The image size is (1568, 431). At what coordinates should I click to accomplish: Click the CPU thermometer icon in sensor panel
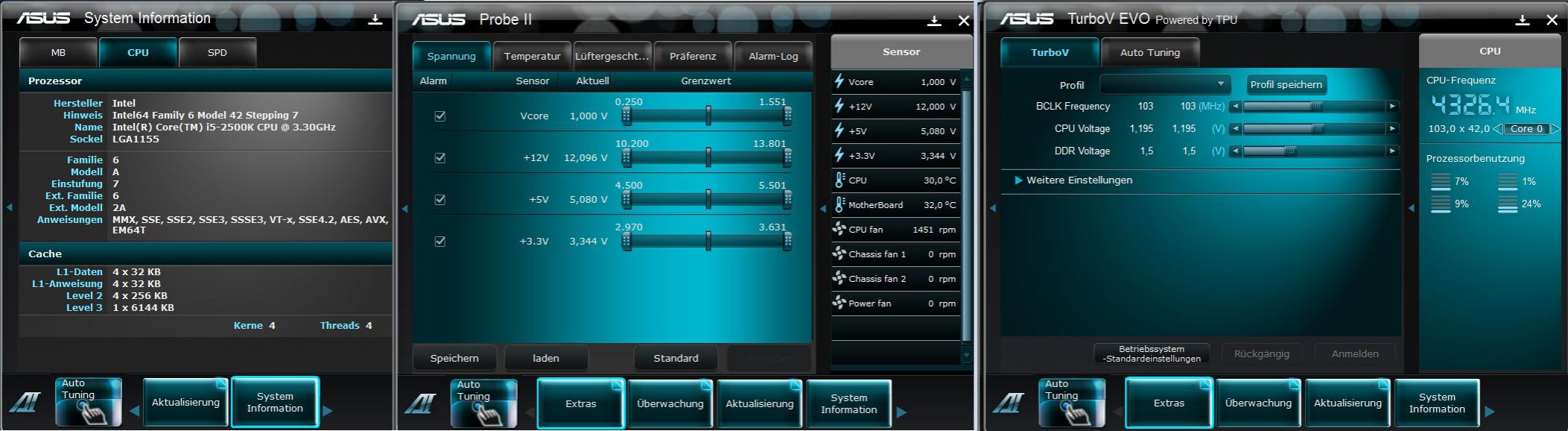pyautogui.click(x=839, y=180)
